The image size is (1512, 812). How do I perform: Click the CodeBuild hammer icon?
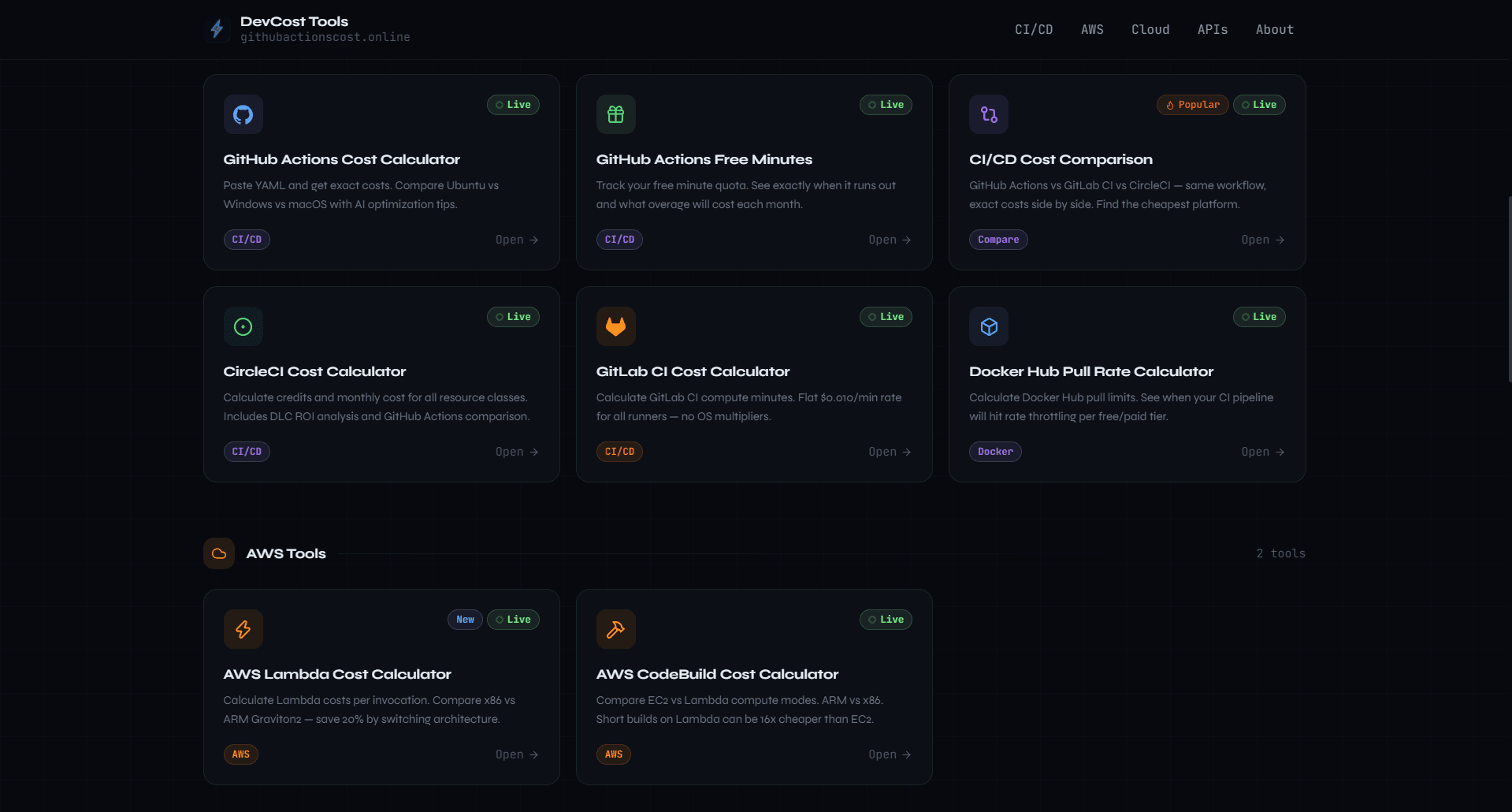616,629
